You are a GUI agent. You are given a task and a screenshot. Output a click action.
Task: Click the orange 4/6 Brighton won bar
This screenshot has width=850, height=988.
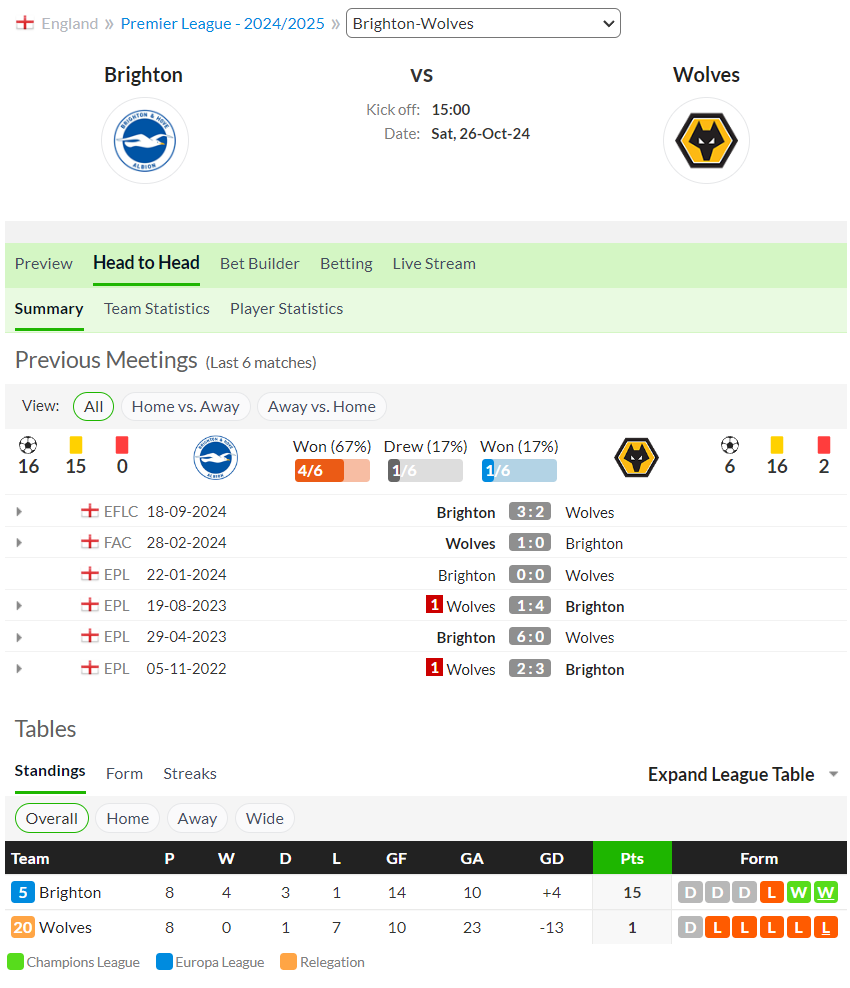tap(332, 471)
